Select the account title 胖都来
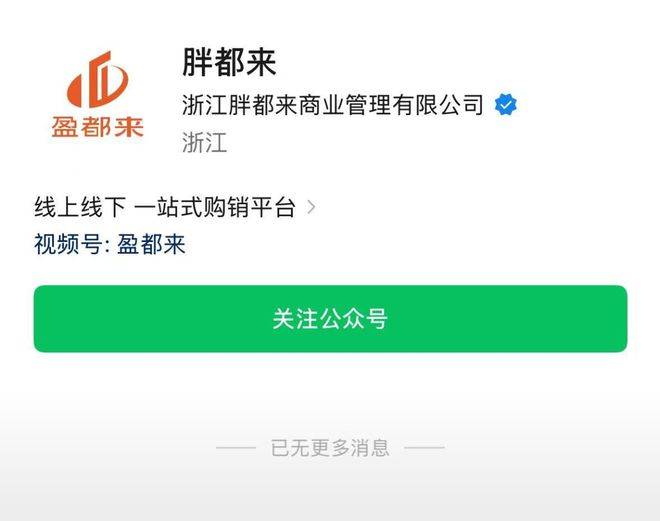 (x=229, y=62)
